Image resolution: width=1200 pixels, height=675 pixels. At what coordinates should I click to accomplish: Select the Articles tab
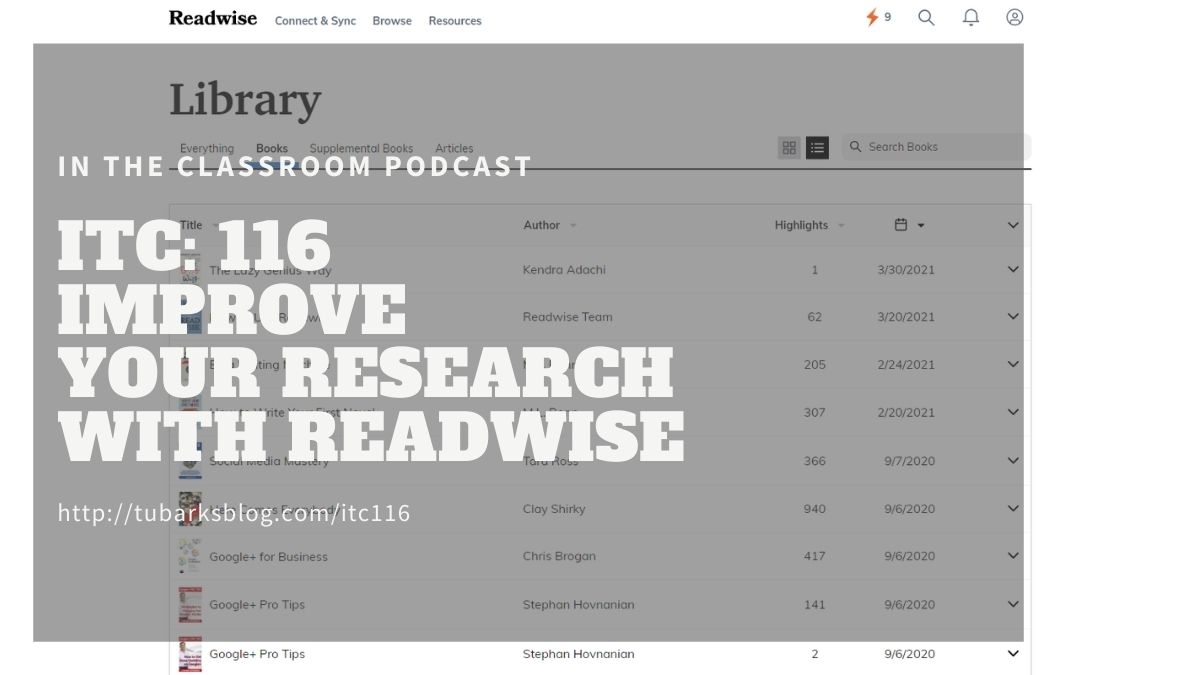(454, 148)
